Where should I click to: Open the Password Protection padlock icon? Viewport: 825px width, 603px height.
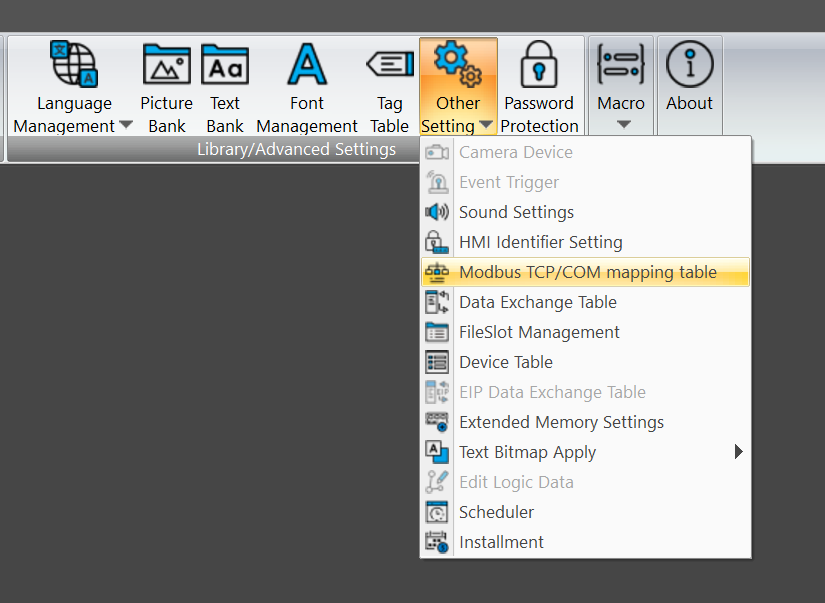(x=540, y=66)
